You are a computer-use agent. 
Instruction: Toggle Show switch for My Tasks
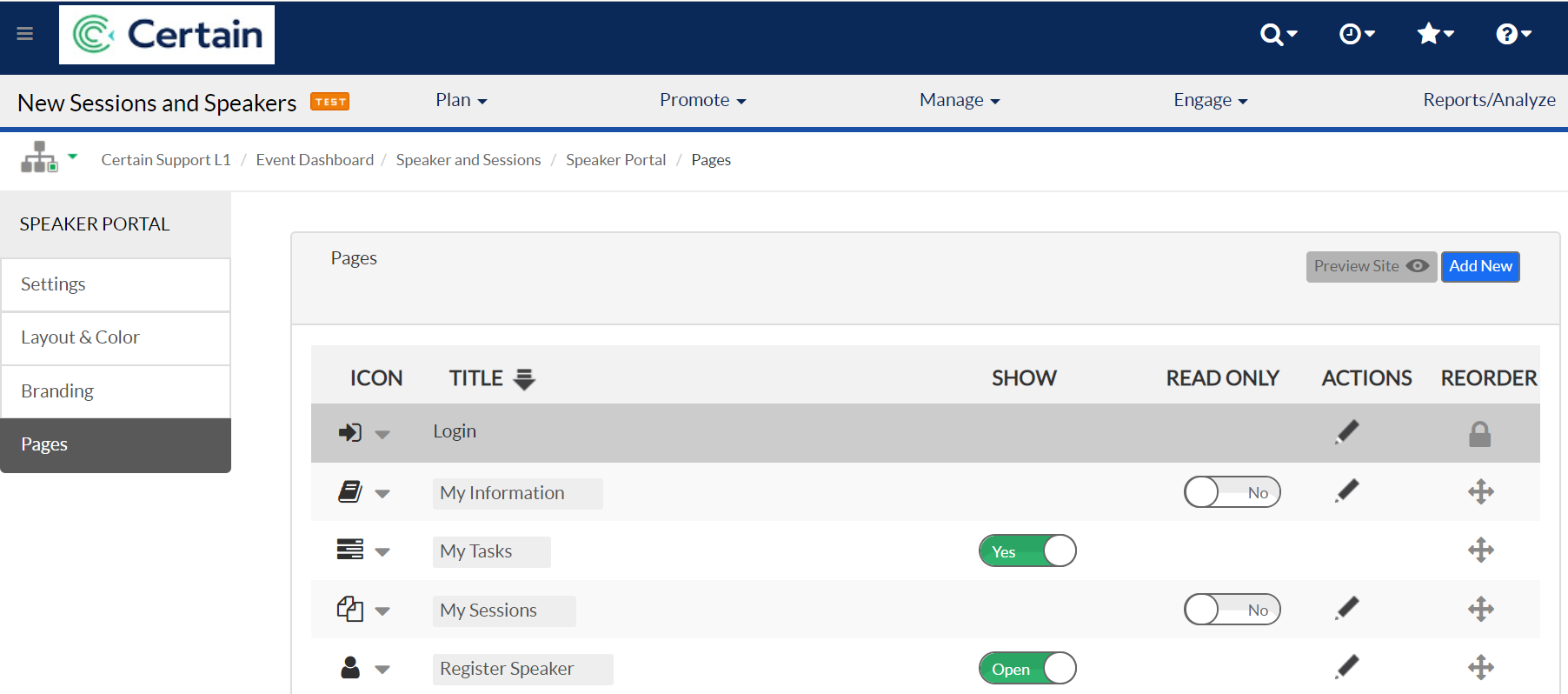pos(1027,551)
